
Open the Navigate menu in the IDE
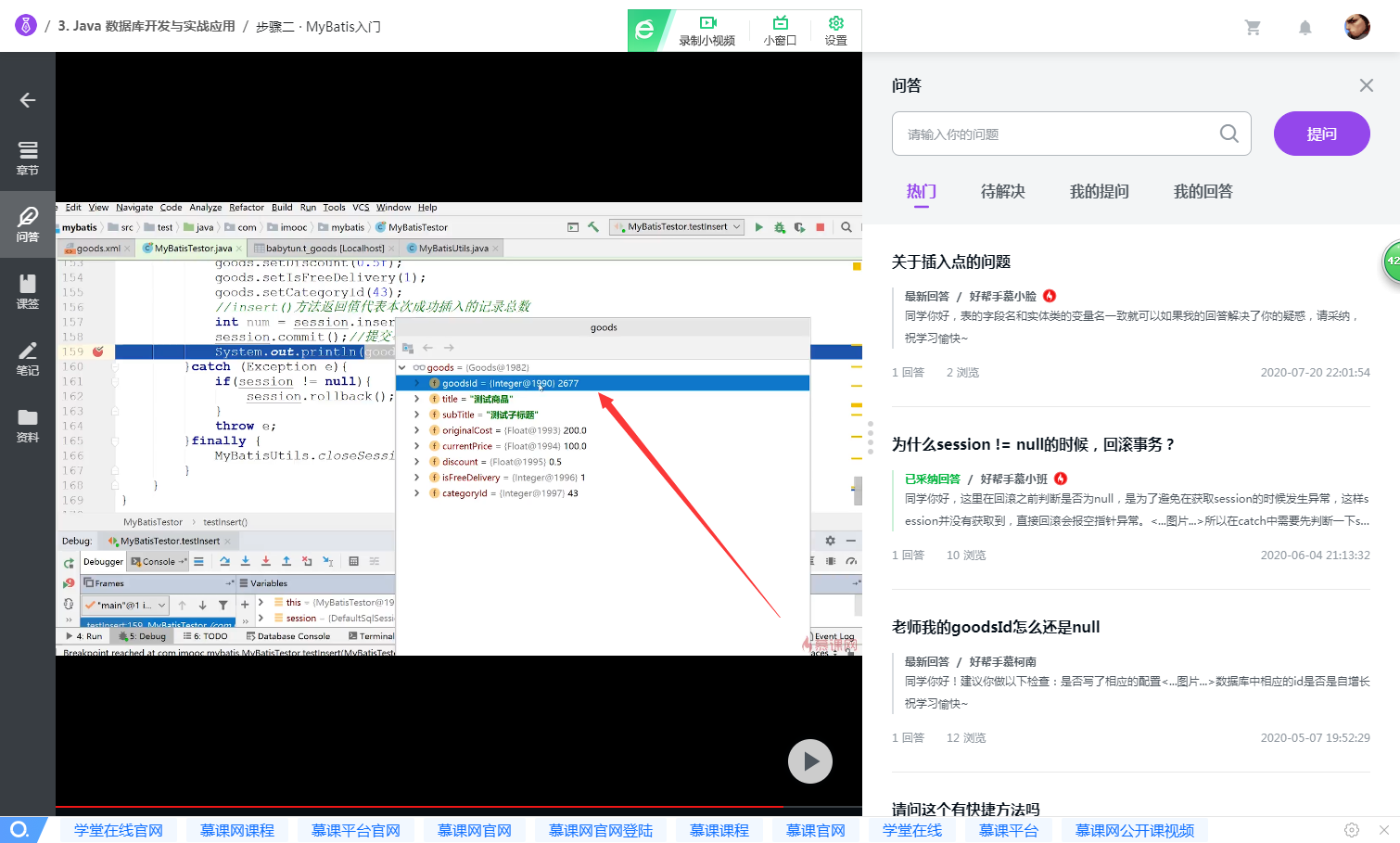(x=134, y=208)
